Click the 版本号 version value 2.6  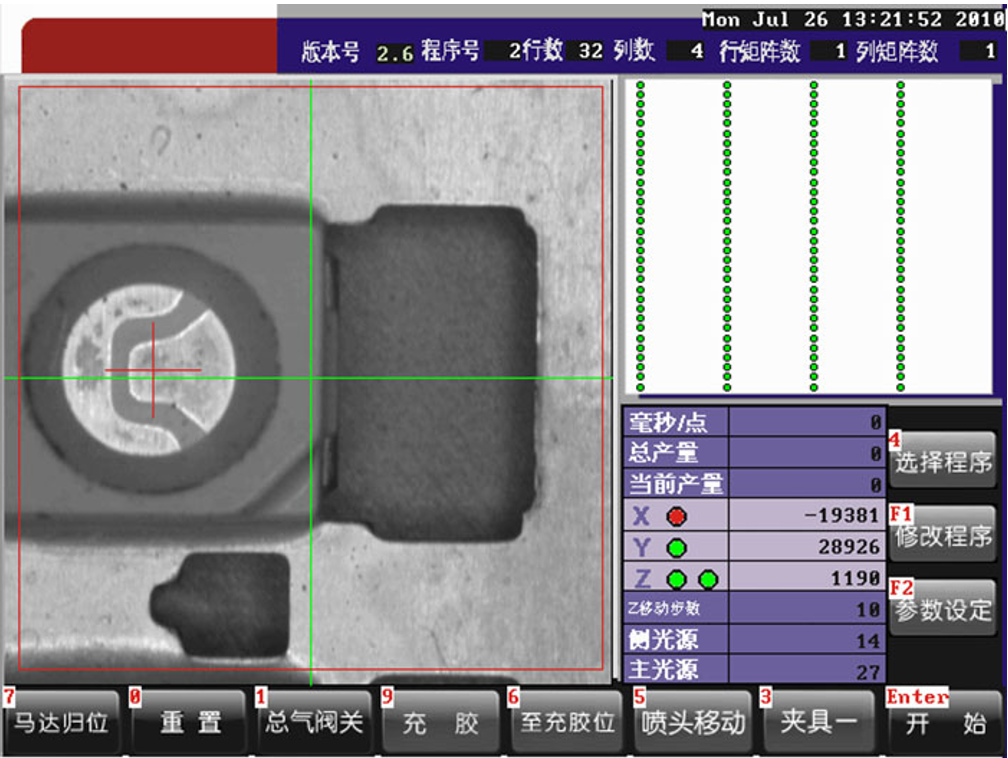click(395, 53)
